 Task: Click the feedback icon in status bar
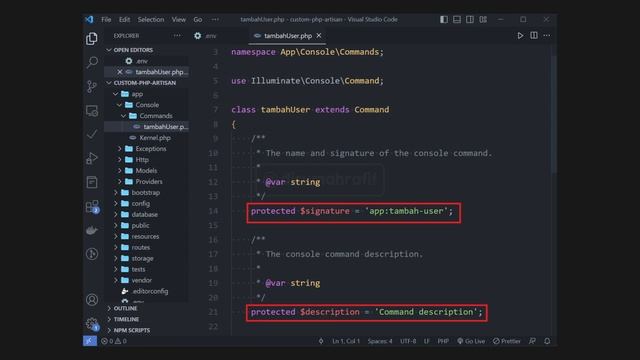[x=532, y=341]
